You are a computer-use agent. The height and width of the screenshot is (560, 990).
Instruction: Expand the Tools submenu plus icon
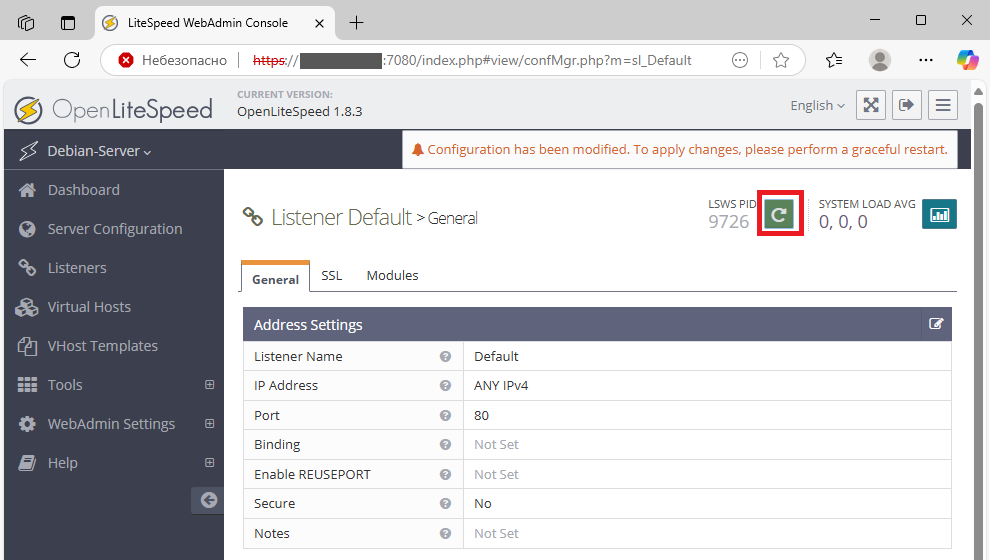210,384
